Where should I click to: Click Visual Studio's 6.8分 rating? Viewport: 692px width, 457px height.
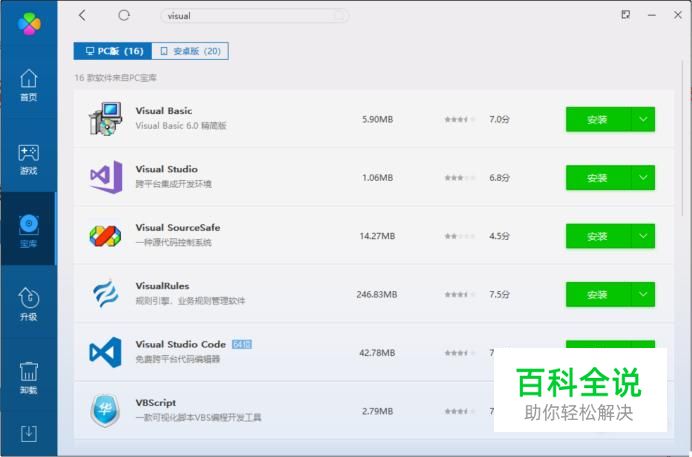tap(477, 177)
